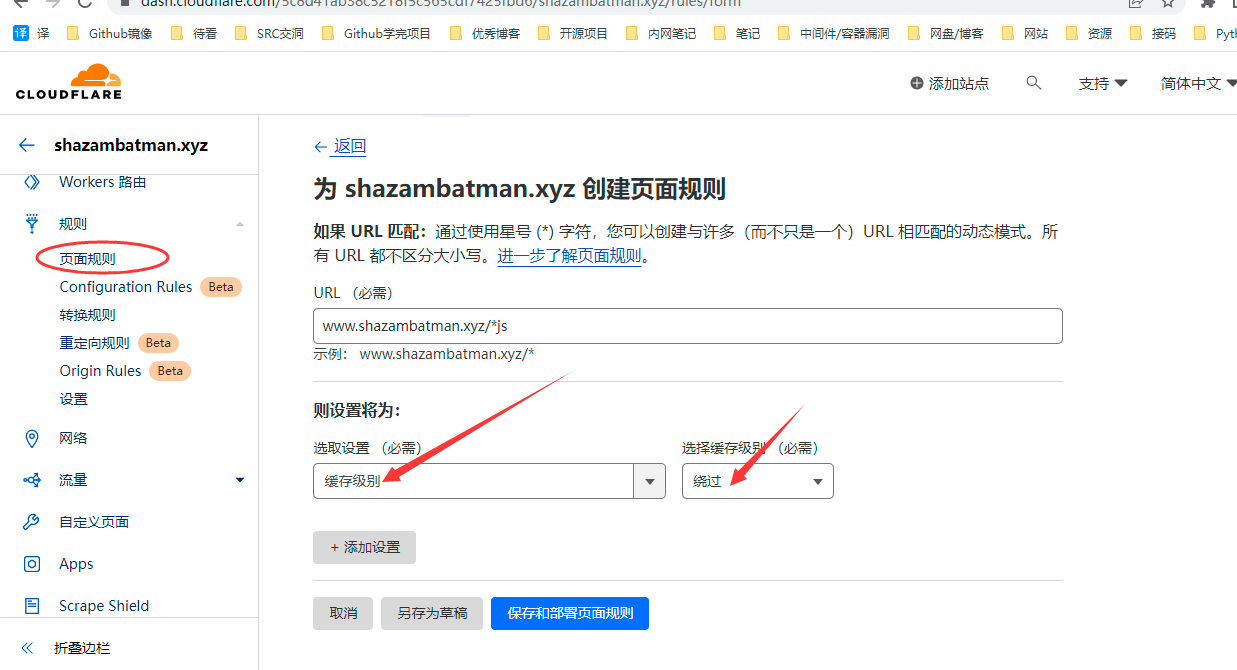Click the 流量 routing icon
This screenshot has width=1237, height=670.
point(32,480)
